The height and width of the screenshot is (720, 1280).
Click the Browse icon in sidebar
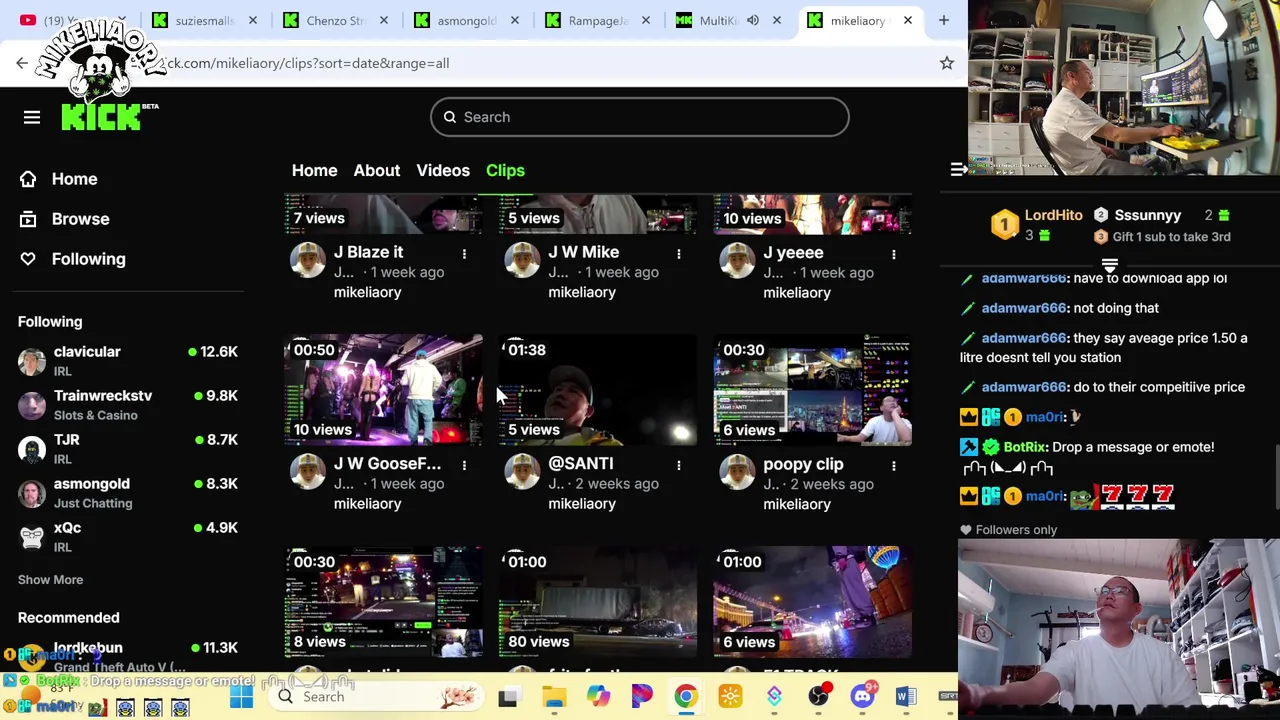coord(28,219)
